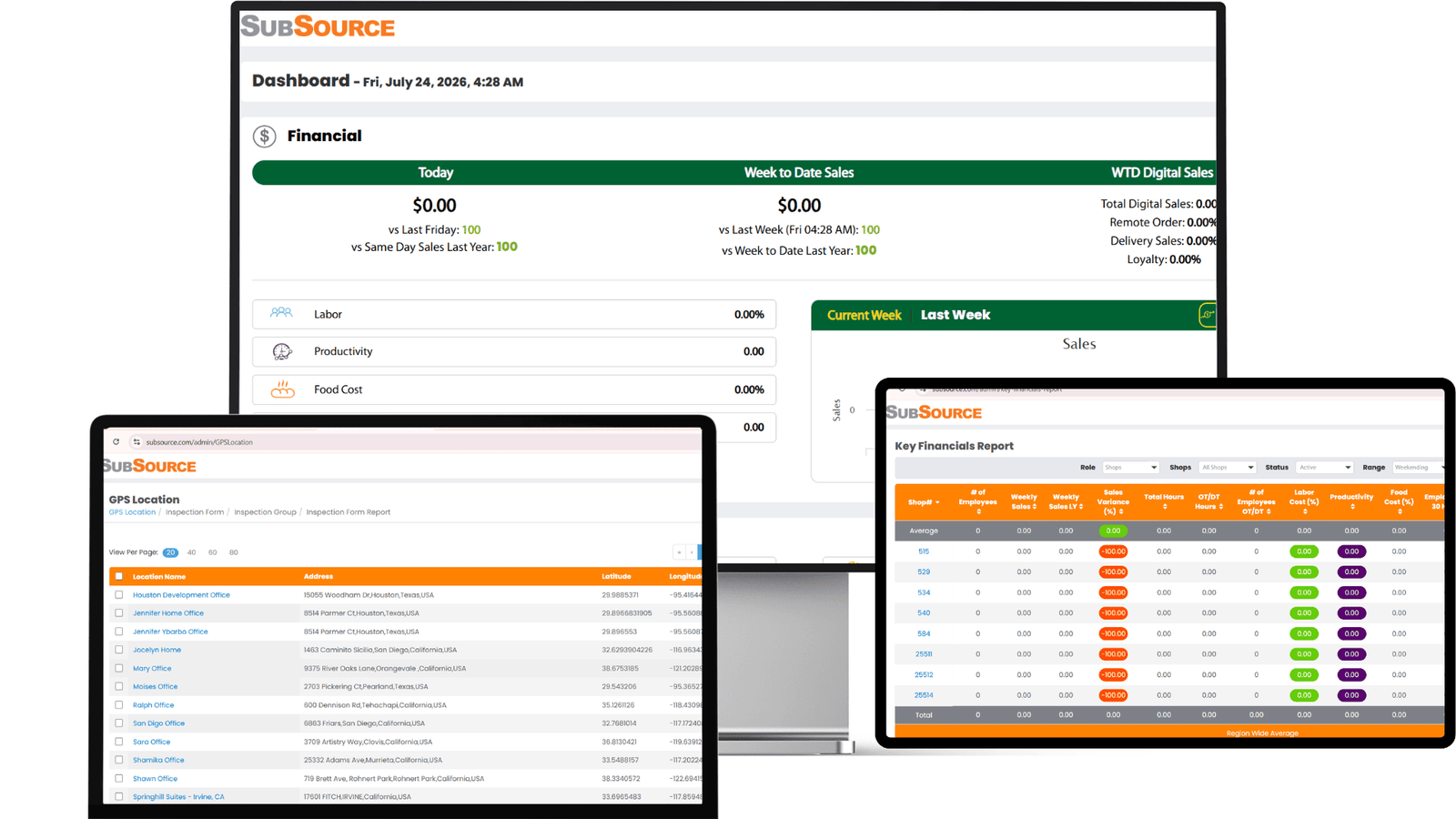Reload the GPS Location page
Screen dimensions: 1456x819
tap(116, 442)
